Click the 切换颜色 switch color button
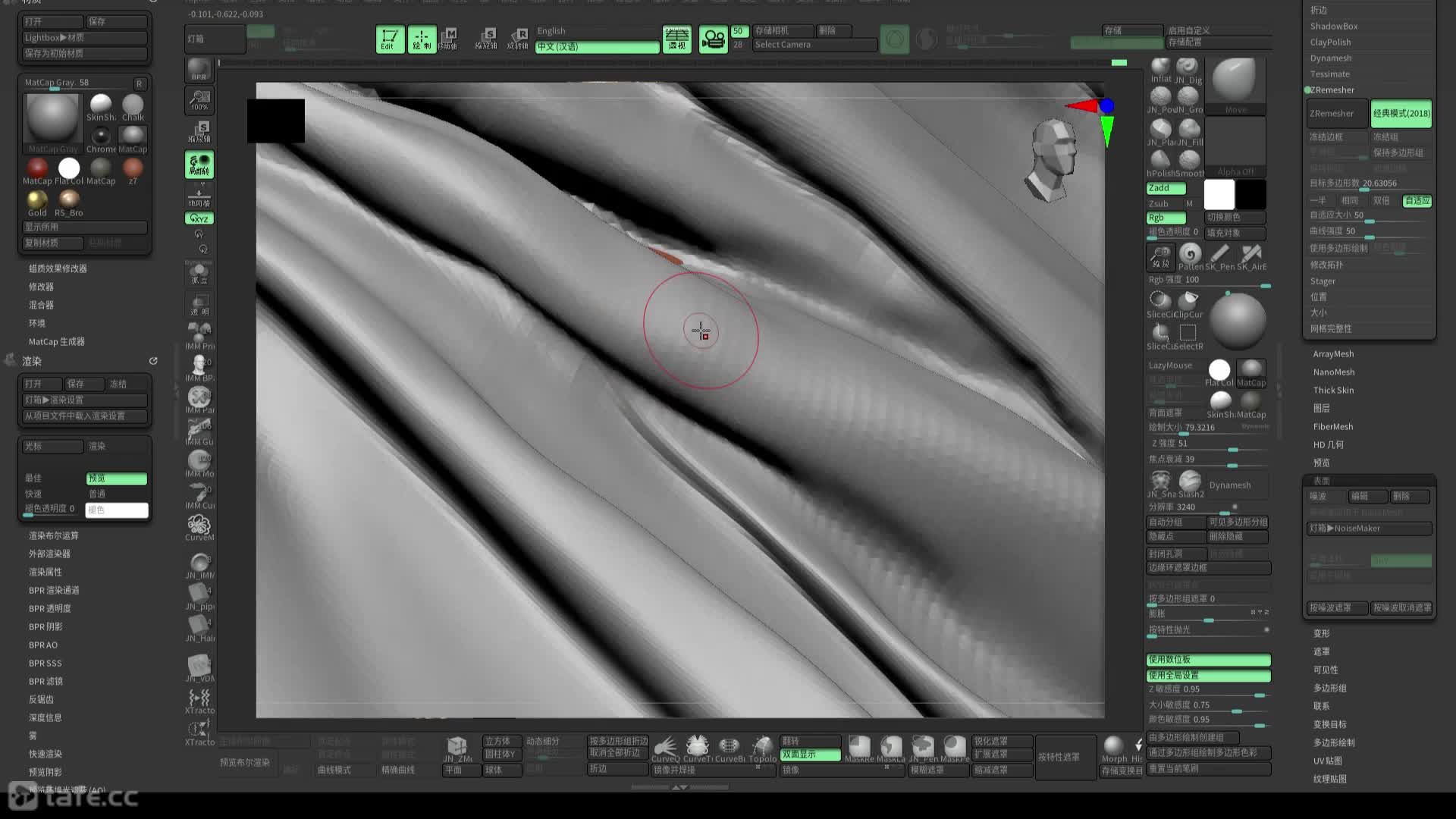1456x819 pixels. 1235,218
